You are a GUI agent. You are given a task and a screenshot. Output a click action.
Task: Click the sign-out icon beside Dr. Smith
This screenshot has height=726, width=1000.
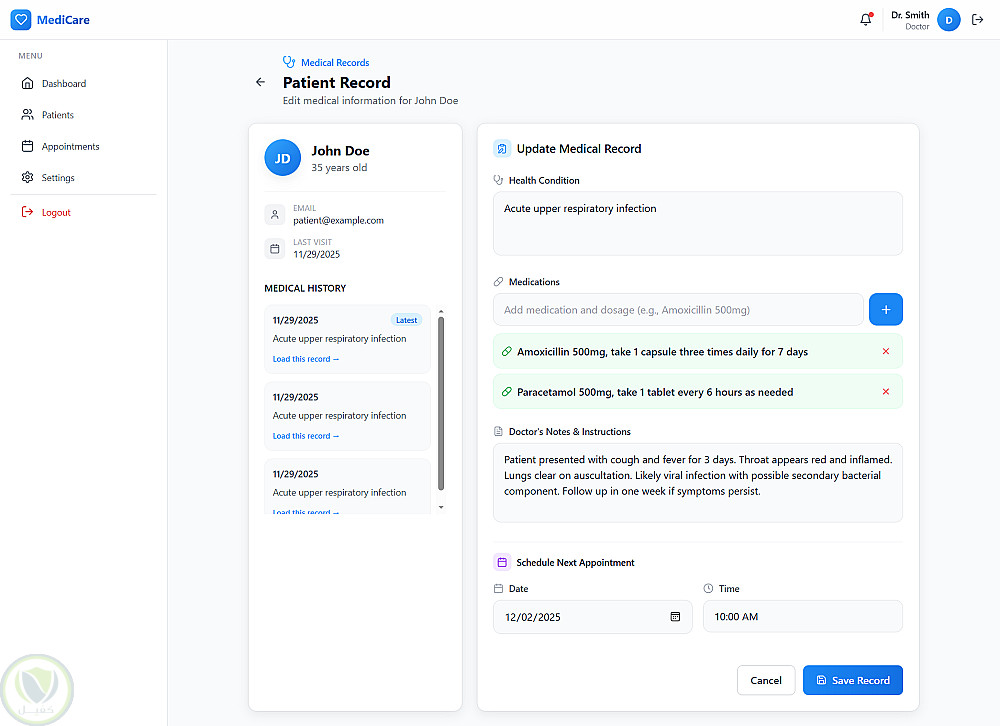pyautogui.click(x=978, y=20)
